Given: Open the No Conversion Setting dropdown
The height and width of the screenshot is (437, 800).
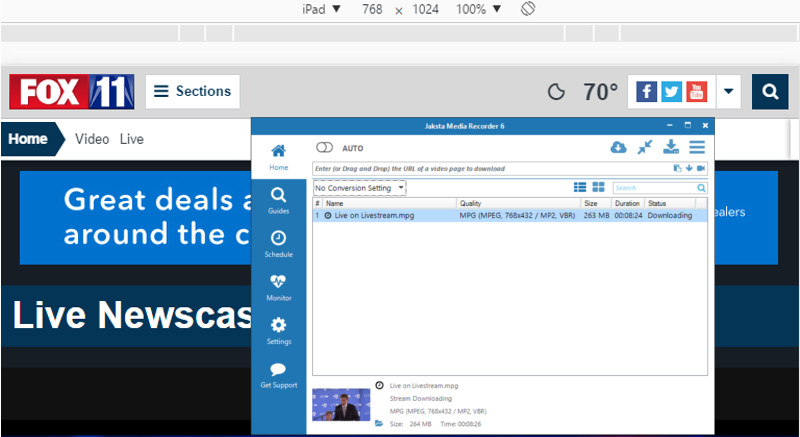Looking at the screenshot, I should pyautogui.click(x=360, y=188).
